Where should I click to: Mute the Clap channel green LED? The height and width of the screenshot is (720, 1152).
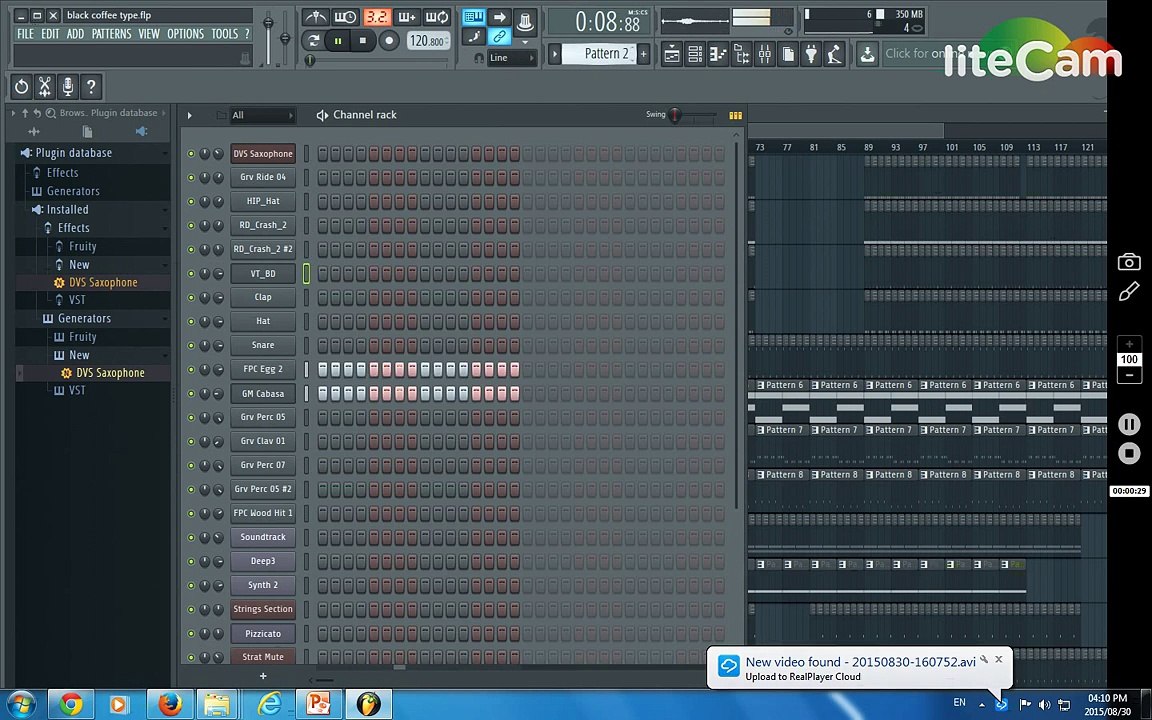(191, 298)
